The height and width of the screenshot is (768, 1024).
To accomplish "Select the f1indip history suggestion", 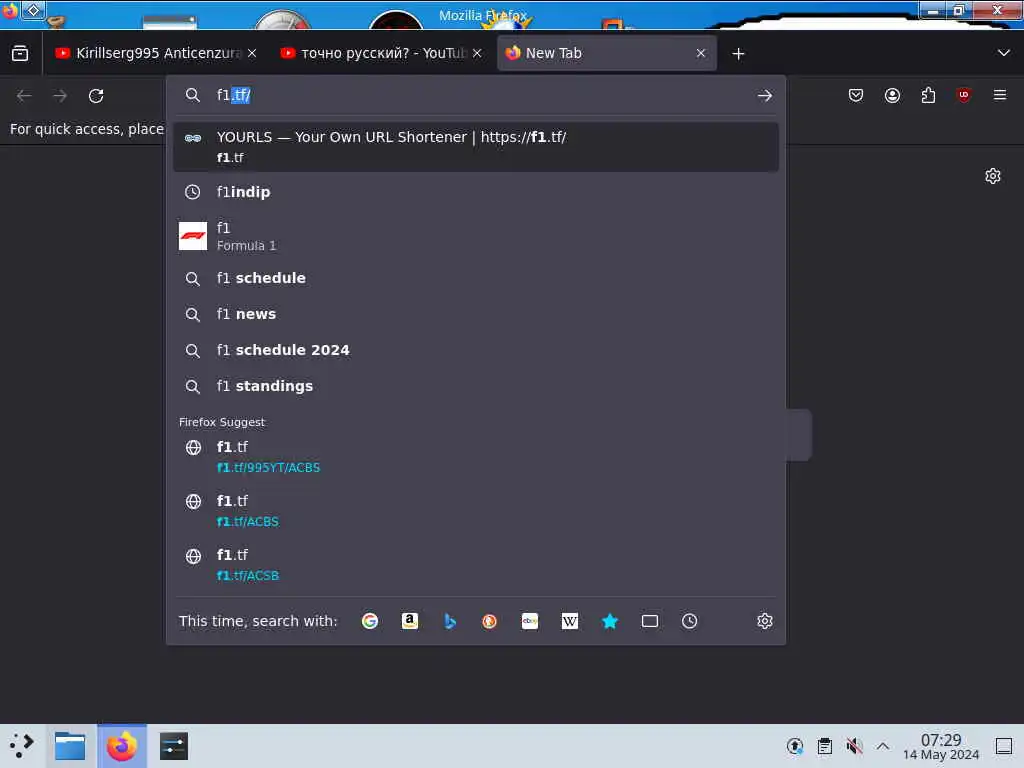I will click(x=475, y=192).
